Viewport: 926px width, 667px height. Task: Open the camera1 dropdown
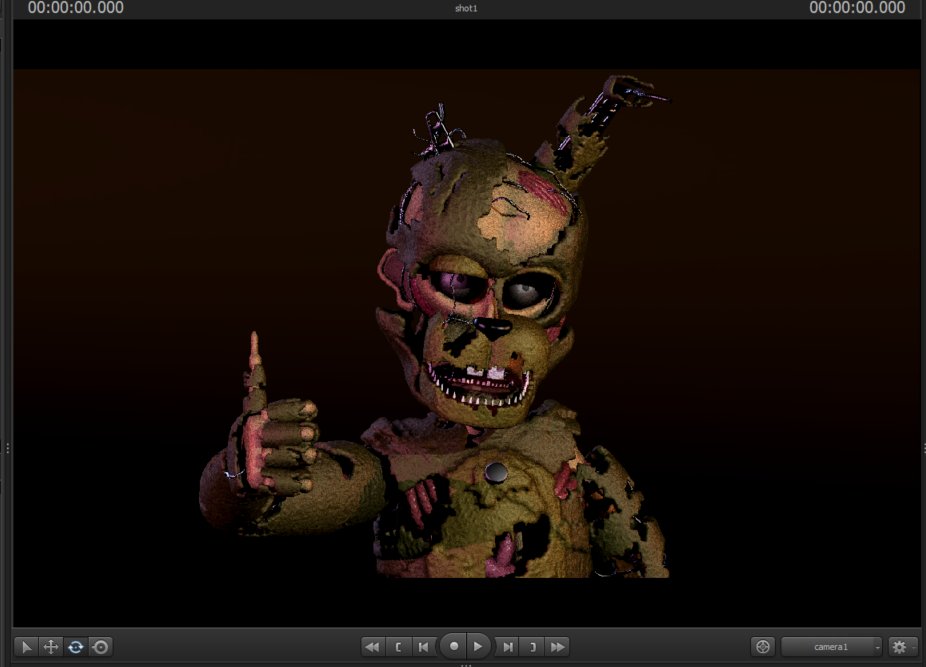[832, 647]
